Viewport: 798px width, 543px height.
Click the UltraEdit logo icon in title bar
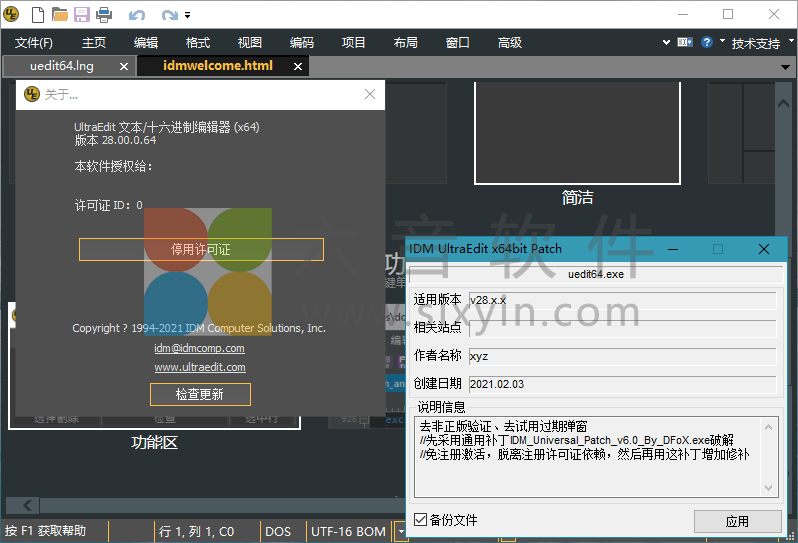coord(11,14)
